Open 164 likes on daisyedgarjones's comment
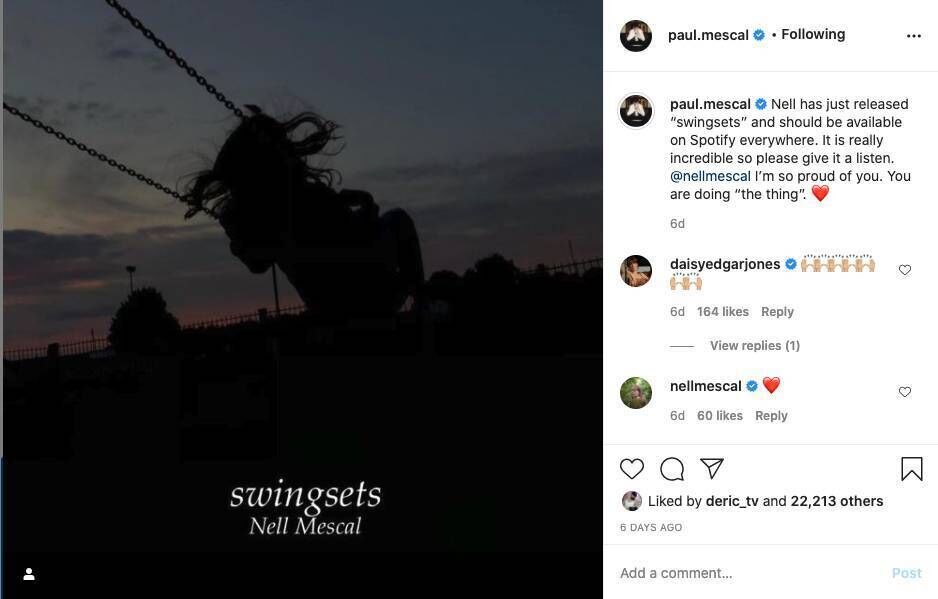 coord(722,312)
